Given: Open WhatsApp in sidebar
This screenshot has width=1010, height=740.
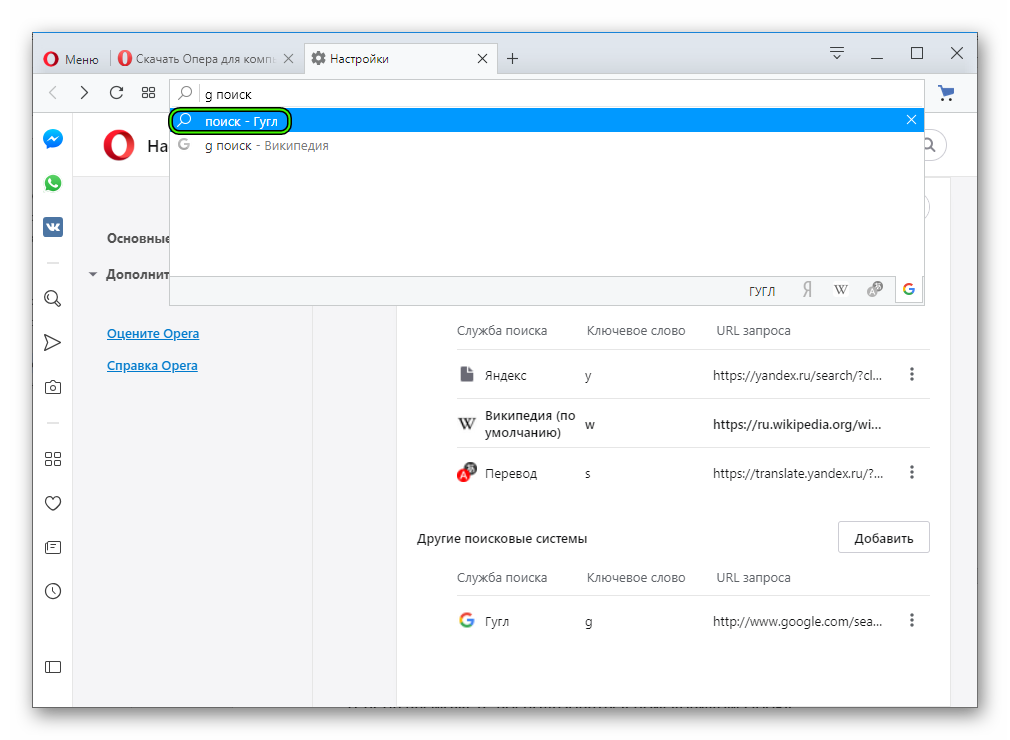Looking at the screenshot, I should point(53,183).
